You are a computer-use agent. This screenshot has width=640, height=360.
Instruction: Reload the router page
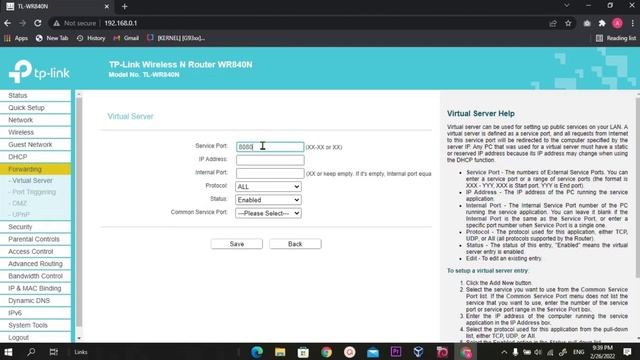38,23
